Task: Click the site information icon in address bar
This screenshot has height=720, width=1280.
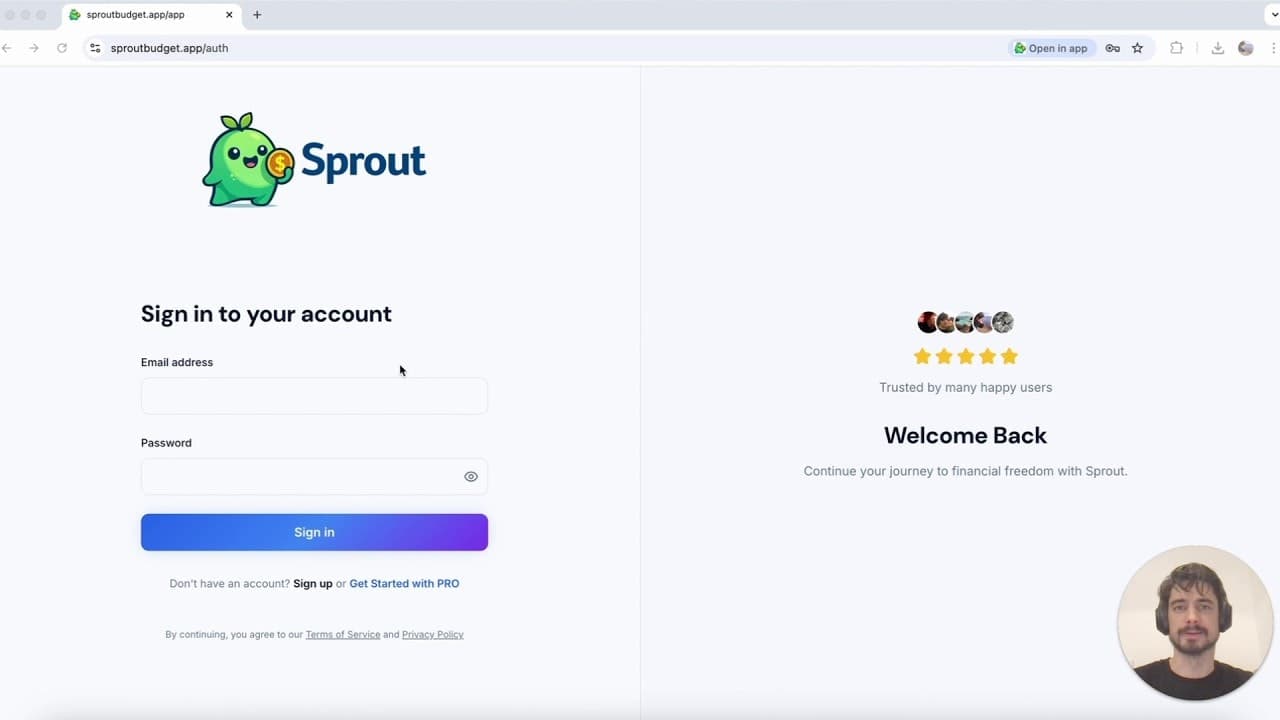Action: click(x=95, y=47)
